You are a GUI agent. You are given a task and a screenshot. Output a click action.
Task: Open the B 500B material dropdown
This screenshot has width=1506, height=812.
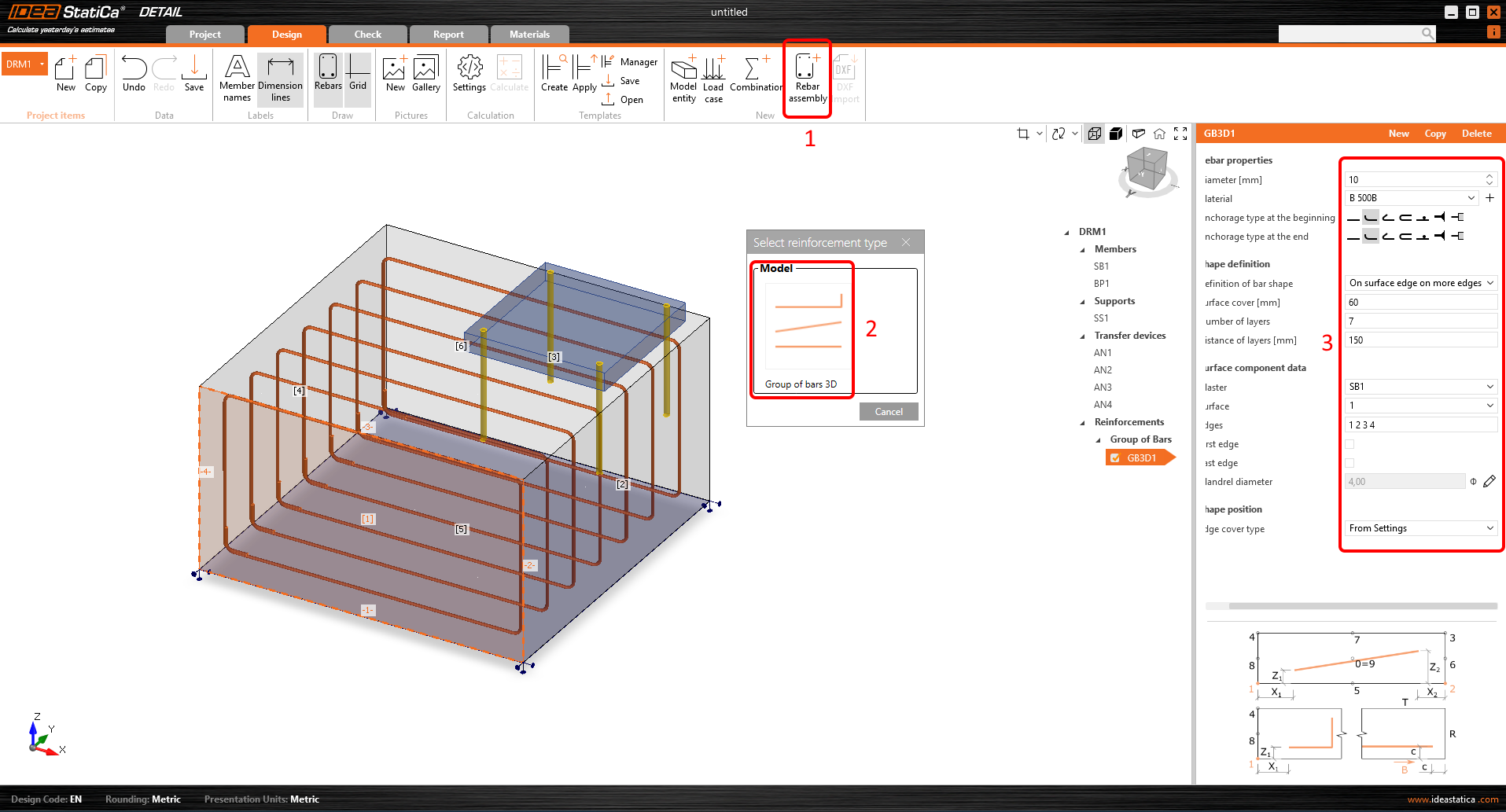1411,197
